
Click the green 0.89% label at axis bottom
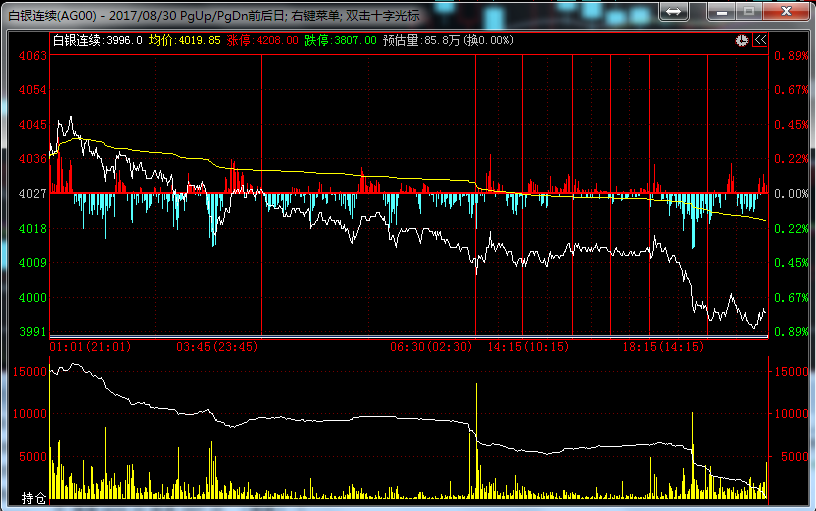click(791, 331)
